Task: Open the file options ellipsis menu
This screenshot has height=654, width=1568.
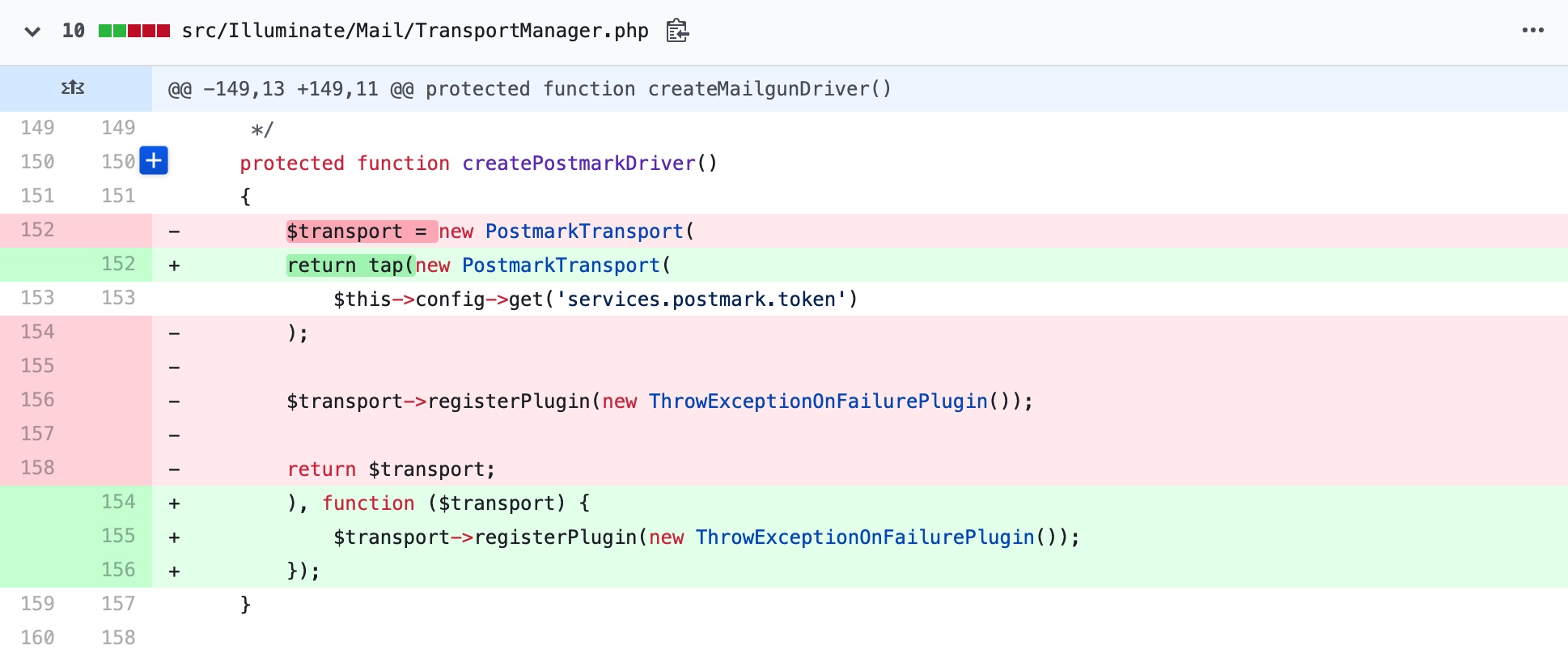Action: (x=1532, y=31)
